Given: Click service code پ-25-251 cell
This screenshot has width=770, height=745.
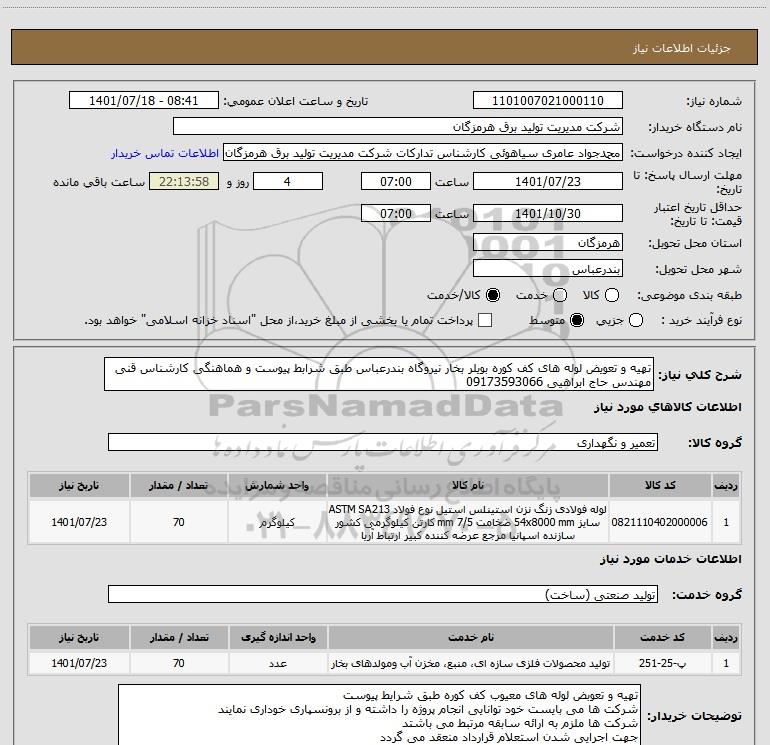Looking at the screenshot, I should (x=662, y=663).
